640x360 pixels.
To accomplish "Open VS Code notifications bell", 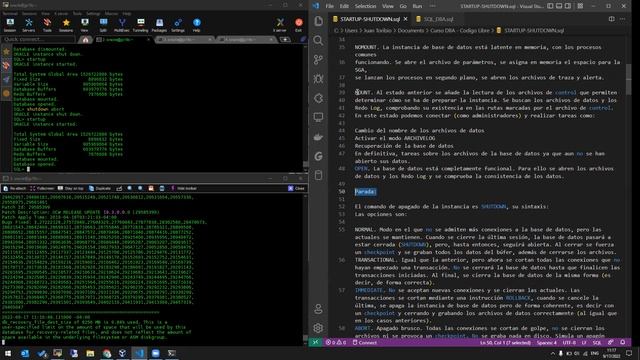I will click(623, 342).
